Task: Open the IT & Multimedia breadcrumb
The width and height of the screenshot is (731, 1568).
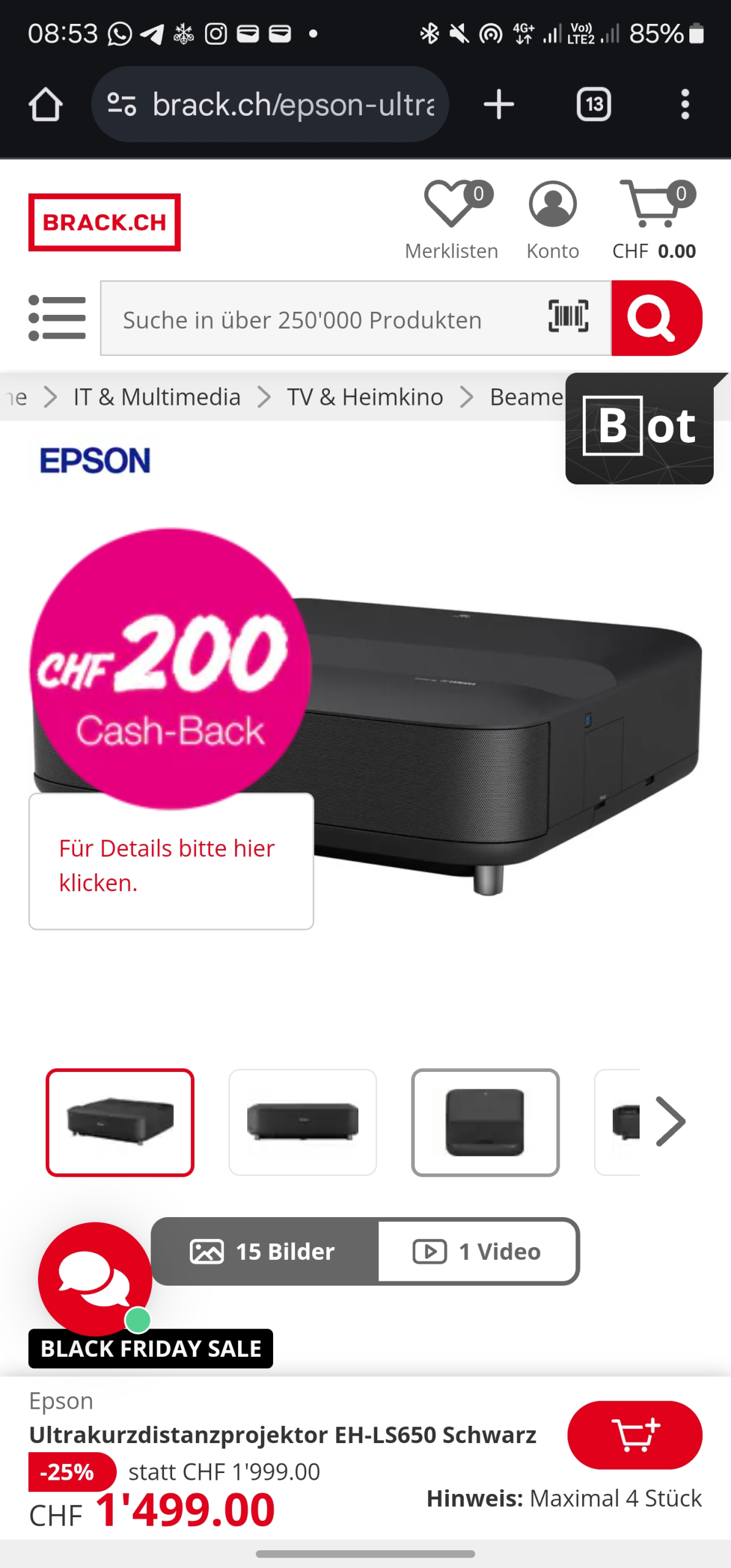Action: click(157, 397)
